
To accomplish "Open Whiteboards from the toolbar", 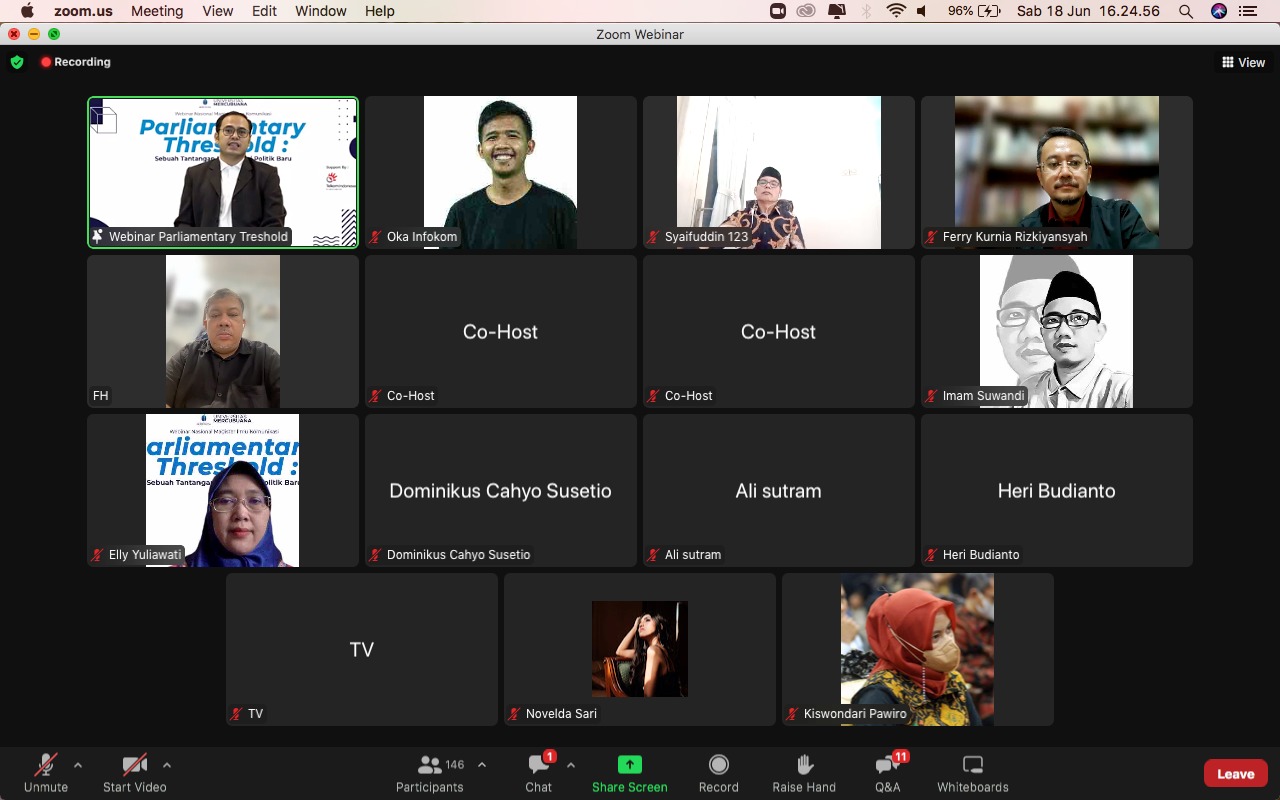I will pyautogui.click(x=972, y=765).
